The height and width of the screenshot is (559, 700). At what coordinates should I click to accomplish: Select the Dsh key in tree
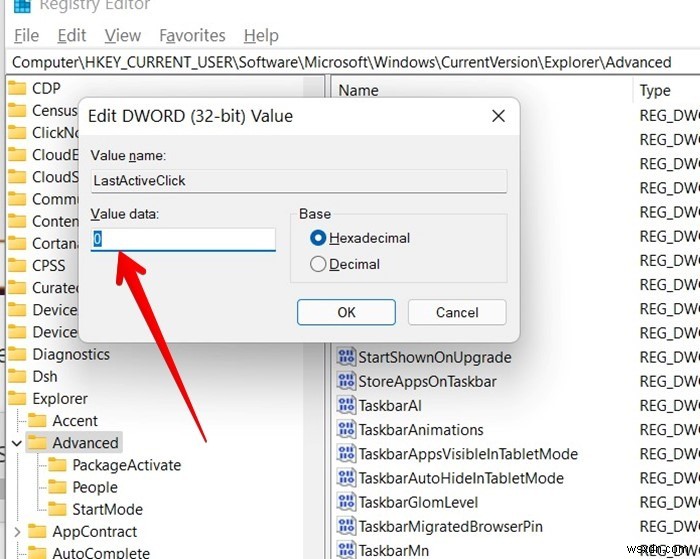[45, 376]
